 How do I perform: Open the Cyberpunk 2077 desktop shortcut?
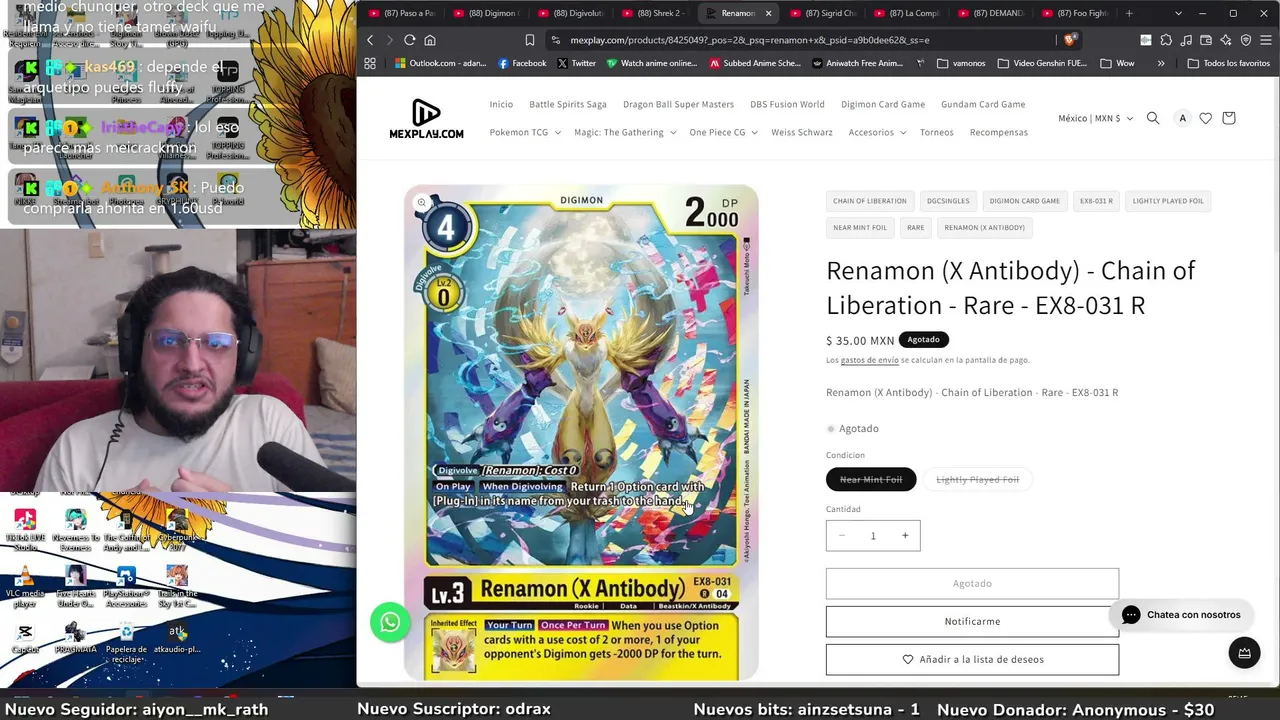[177, 530]
